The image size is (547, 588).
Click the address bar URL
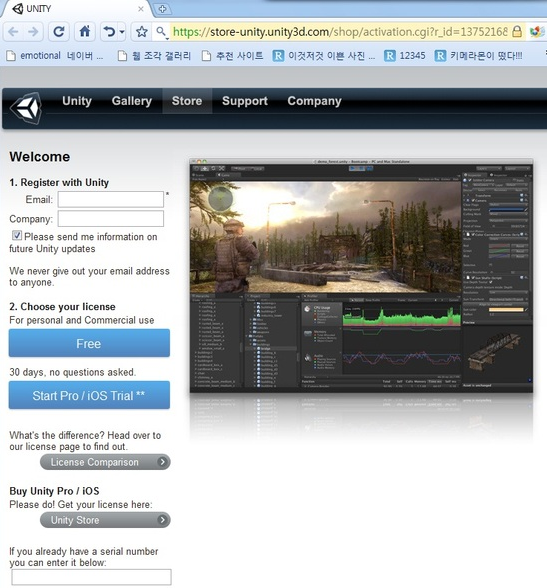(339, 32)
